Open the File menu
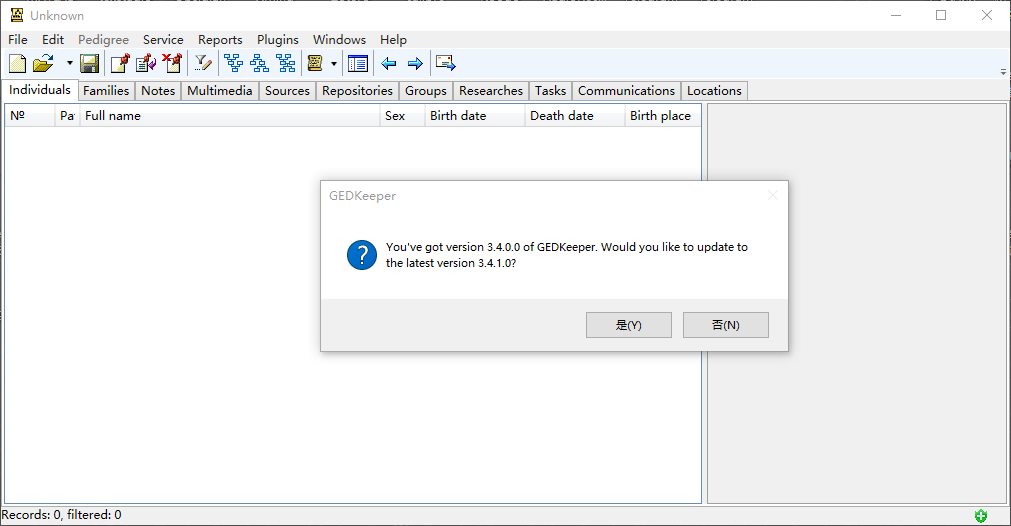 click(18, 40)
